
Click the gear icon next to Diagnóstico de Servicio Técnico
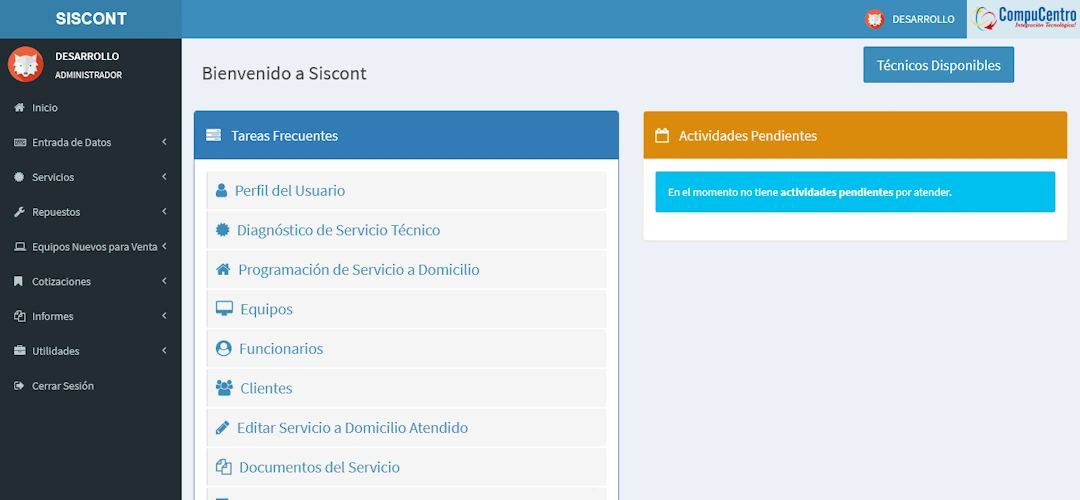pos(222,230)
